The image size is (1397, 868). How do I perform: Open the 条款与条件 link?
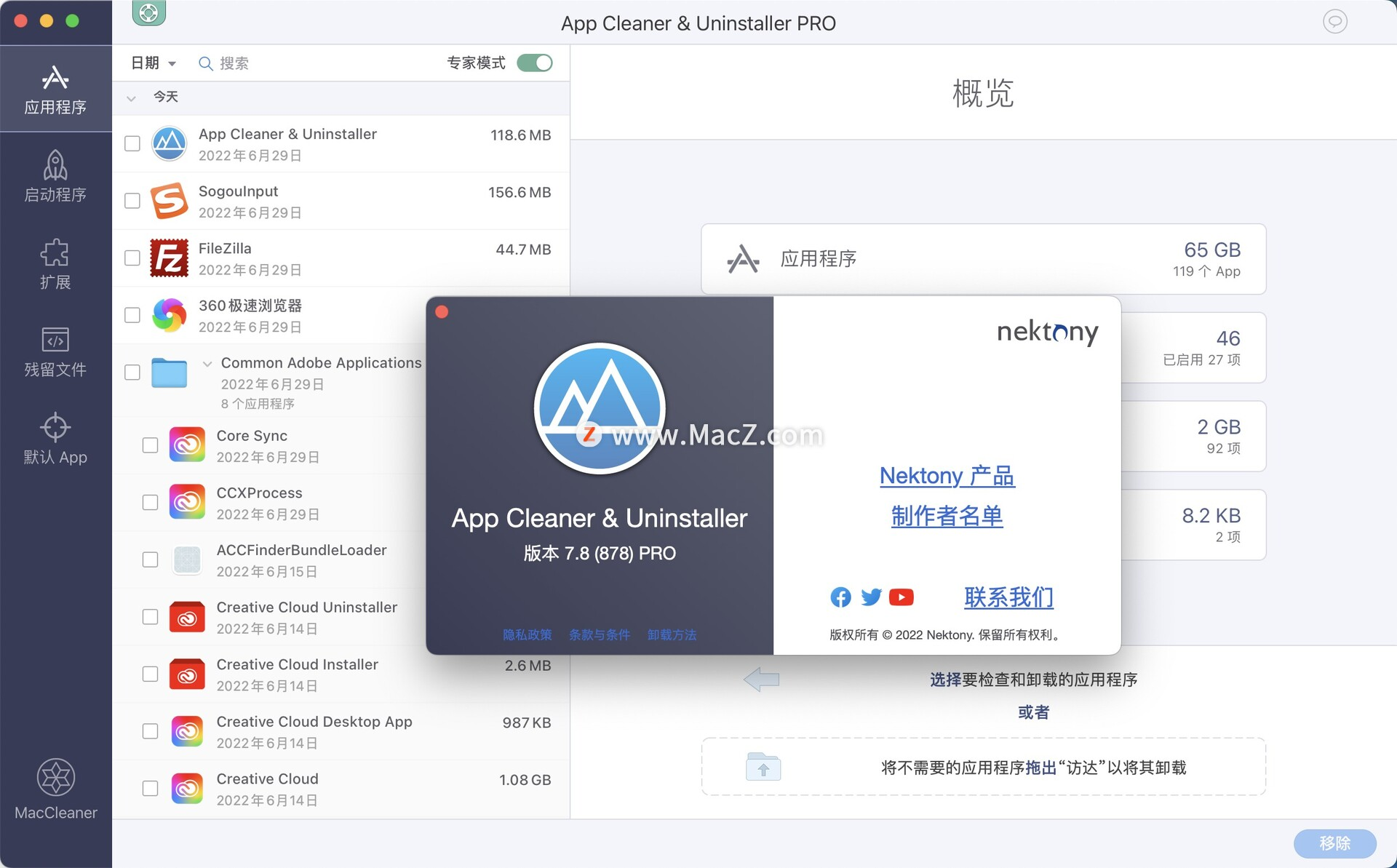(x=600, y=635)
